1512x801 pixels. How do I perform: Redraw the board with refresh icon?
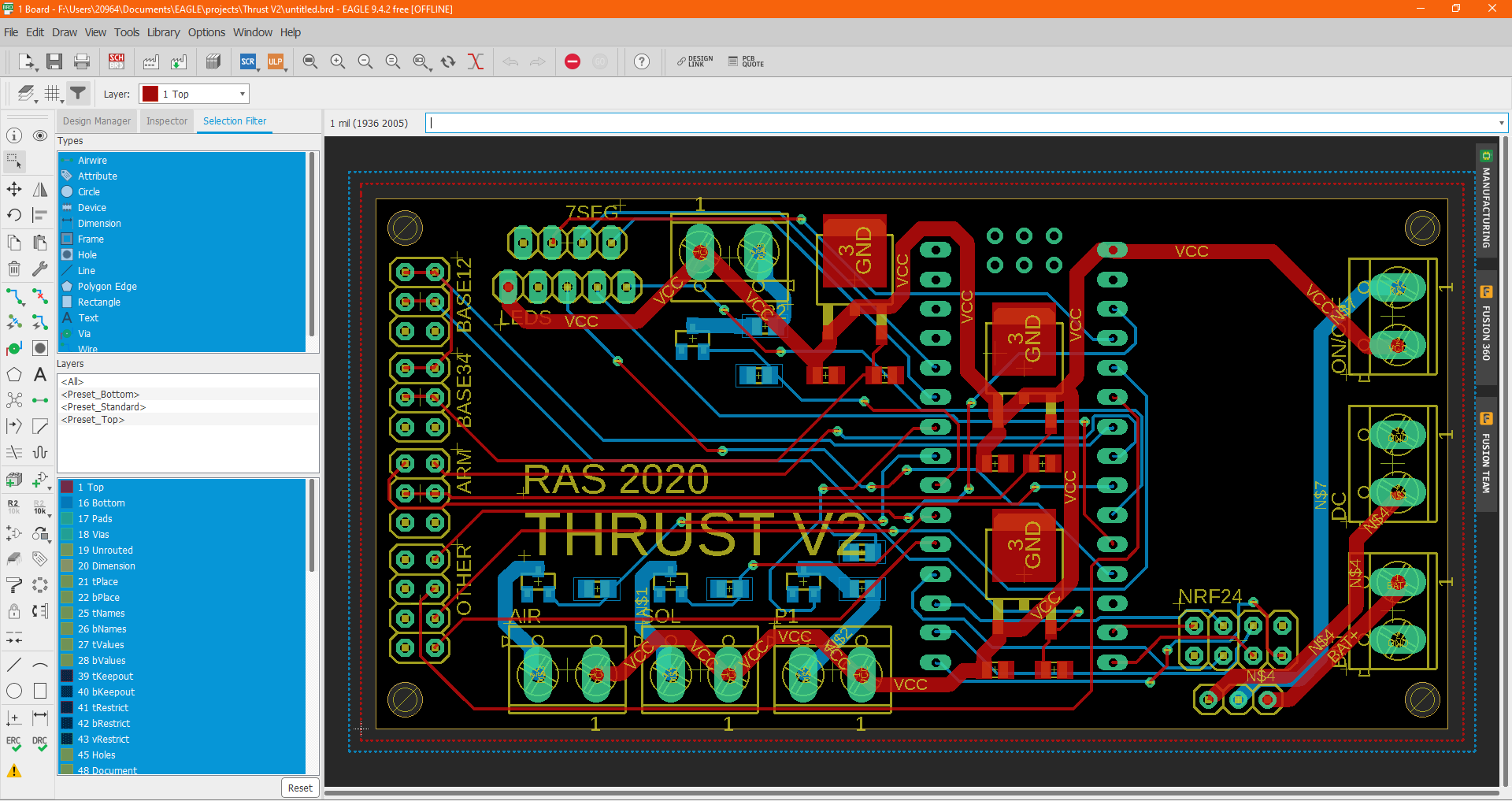[x=448, y=61]
